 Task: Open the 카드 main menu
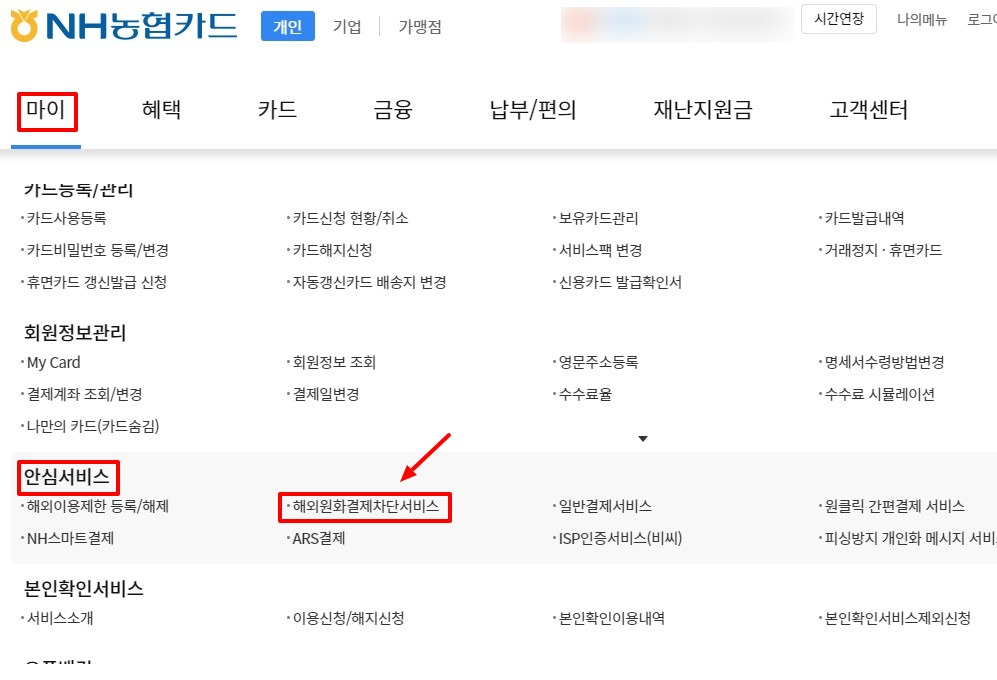point(277,109)
